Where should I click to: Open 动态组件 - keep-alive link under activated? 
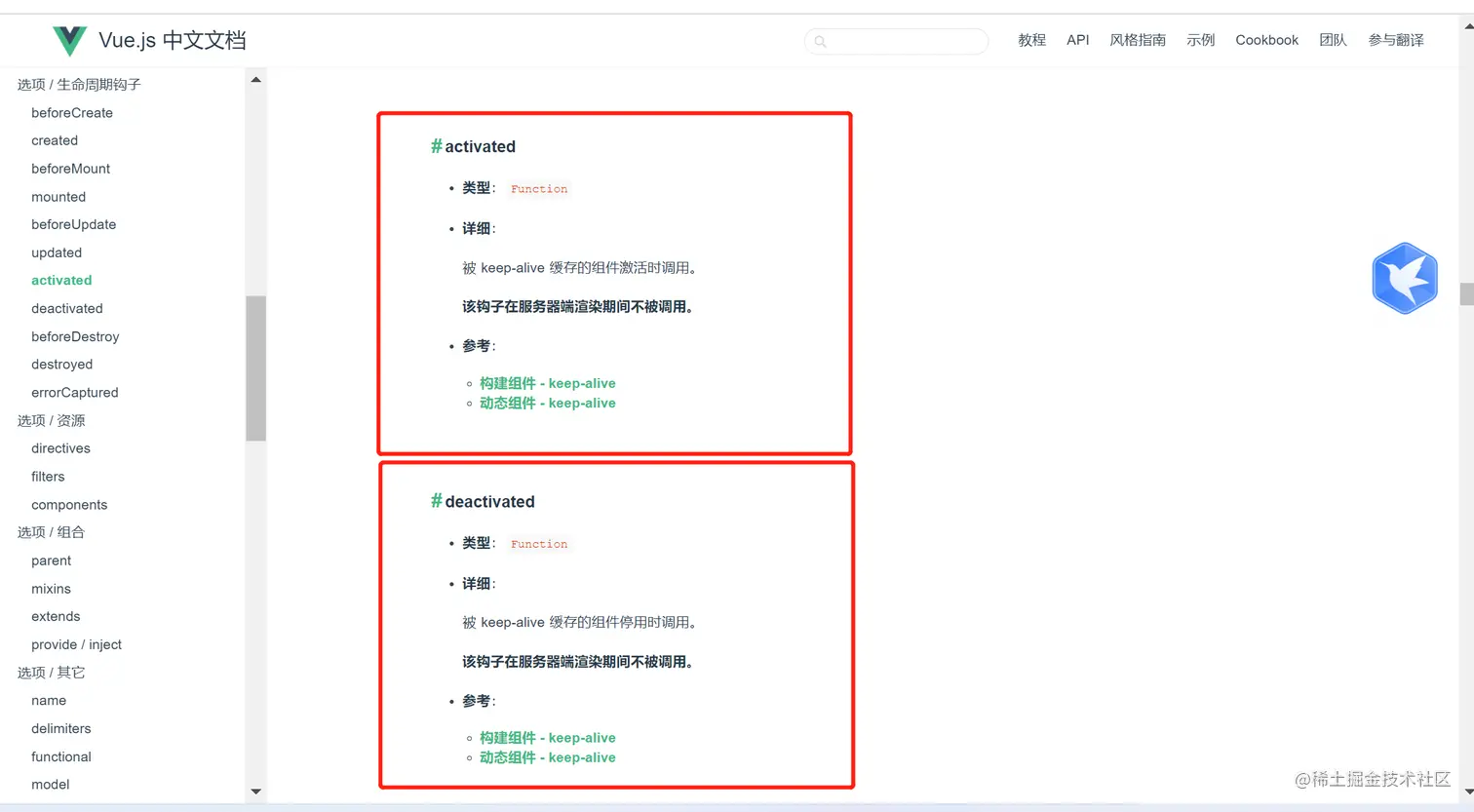(x=547, y=403)
